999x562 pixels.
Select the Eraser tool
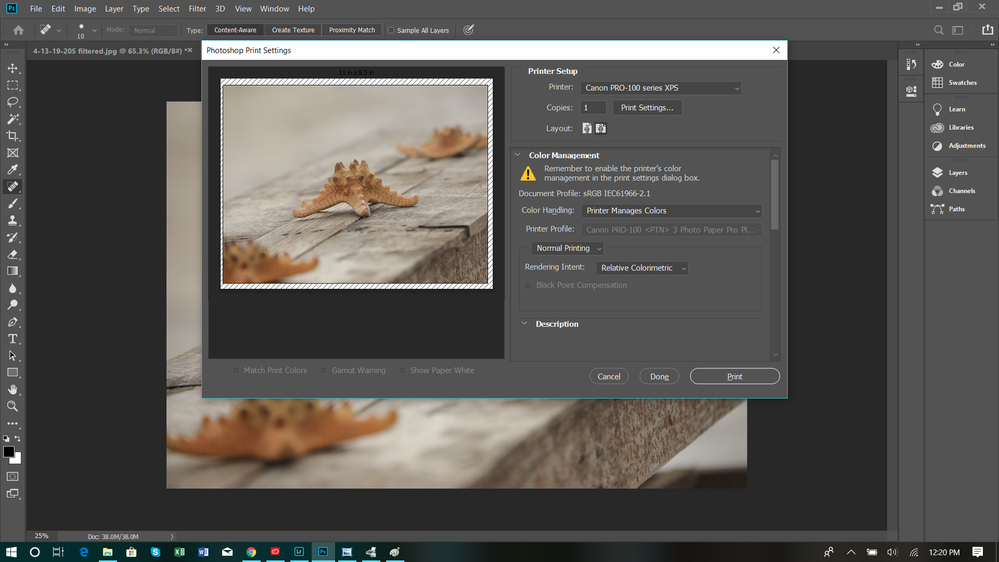click(x=13, y=255)
